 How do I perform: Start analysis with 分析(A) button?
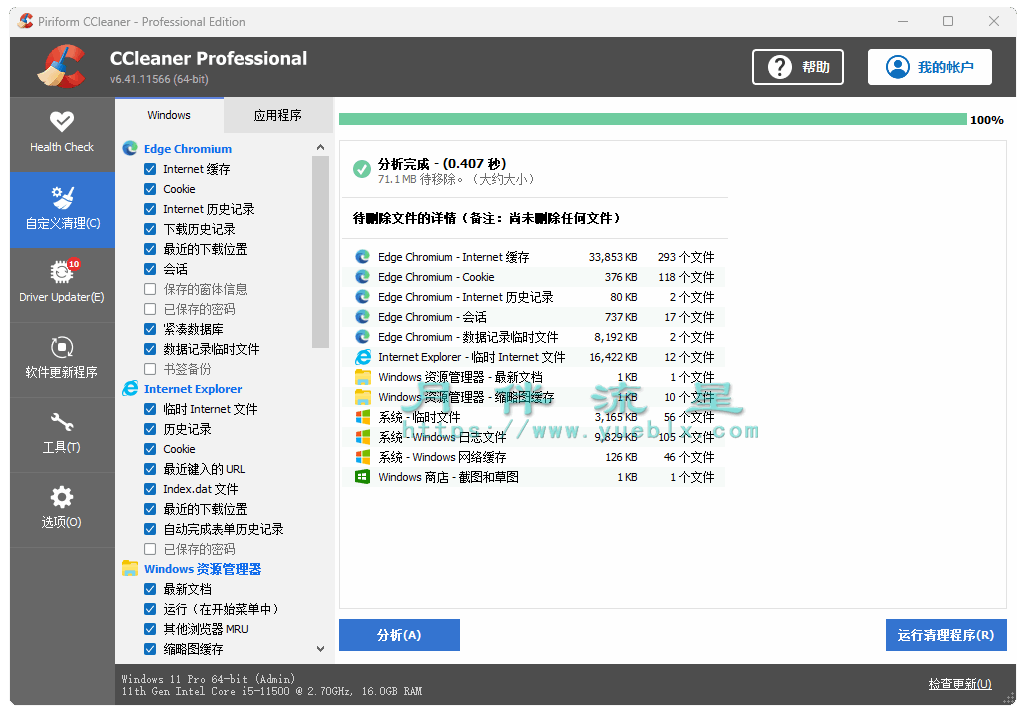(399, 635)
